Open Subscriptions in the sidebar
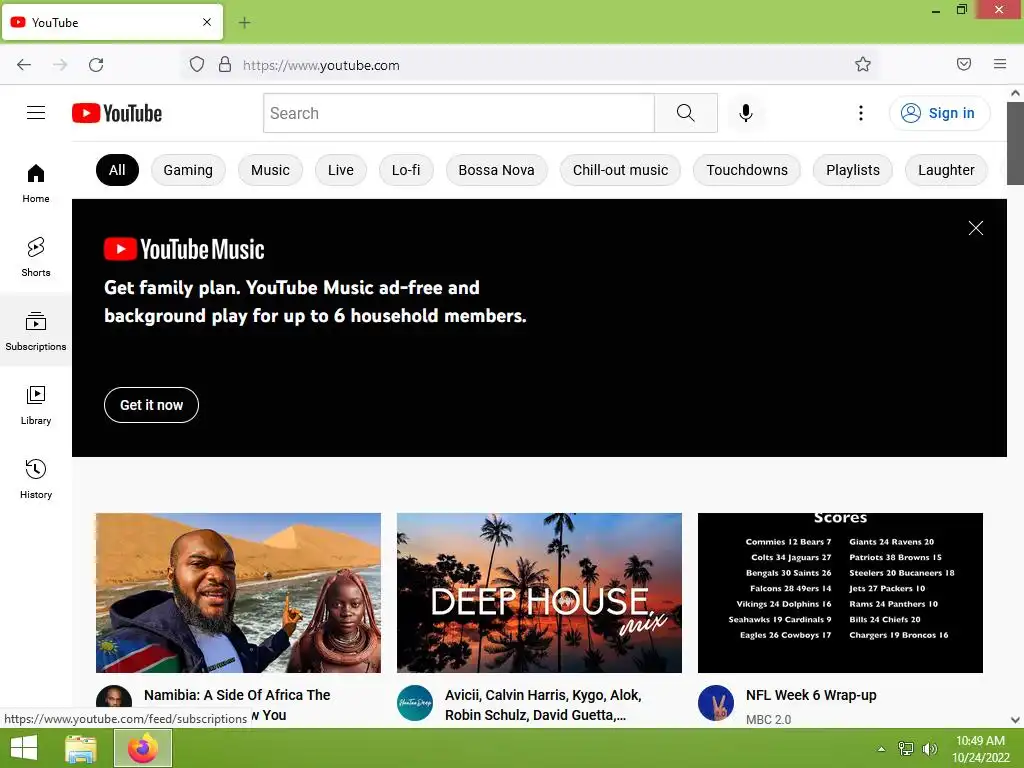This screenshot has width=1024, height=768. tap(36, 331)
